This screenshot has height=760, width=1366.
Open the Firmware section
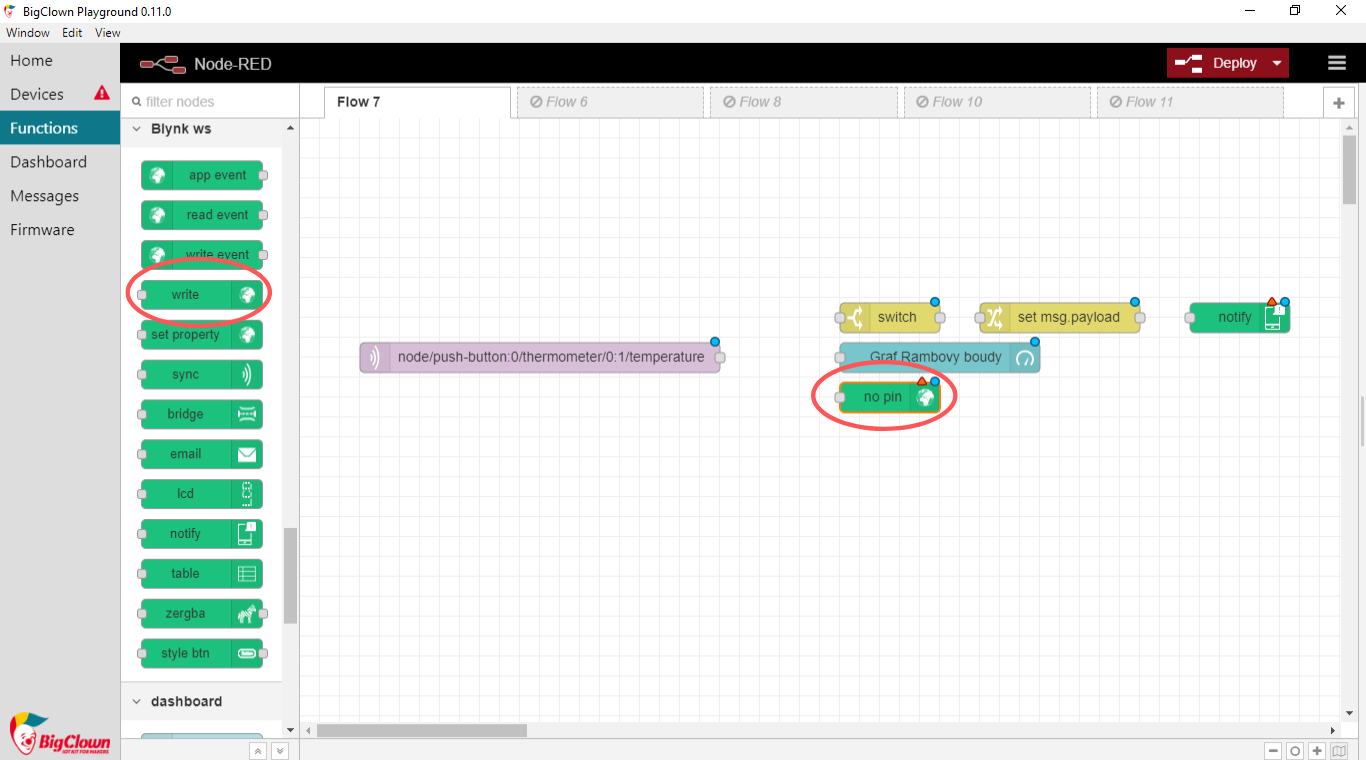coord(60,230)
